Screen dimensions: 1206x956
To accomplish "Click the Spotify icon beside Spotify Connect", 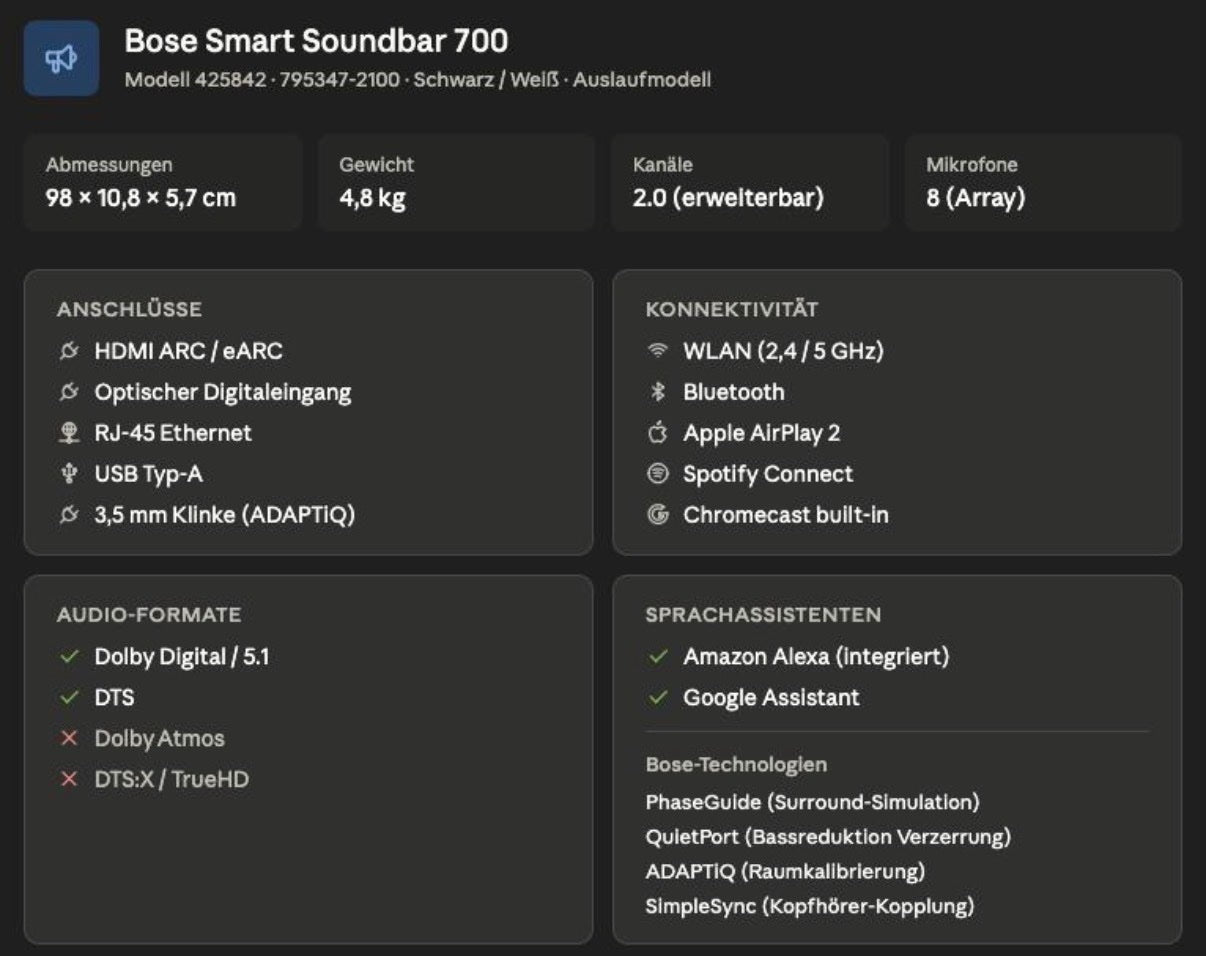I will (x=657, y=474).
